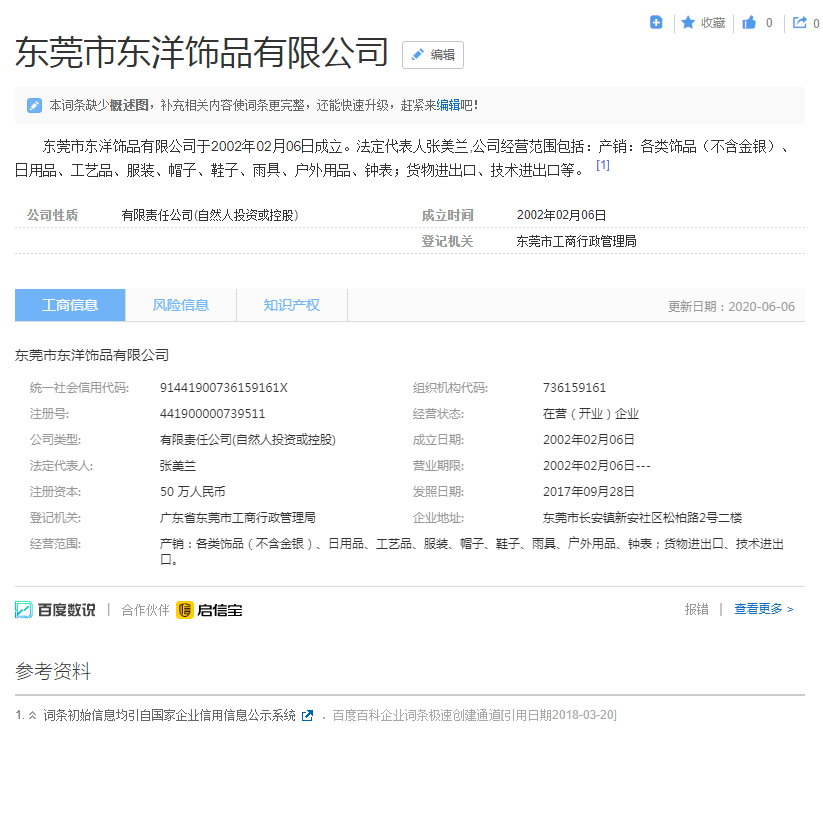Open the 知识产权 tab

pos(292,305)
